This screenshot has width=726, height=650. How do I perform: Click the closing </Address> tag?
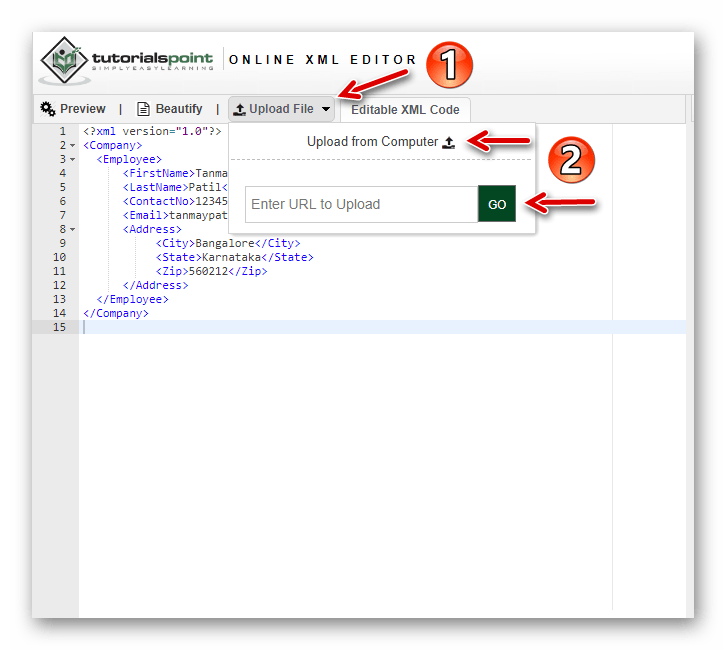[x=156, y=285]
